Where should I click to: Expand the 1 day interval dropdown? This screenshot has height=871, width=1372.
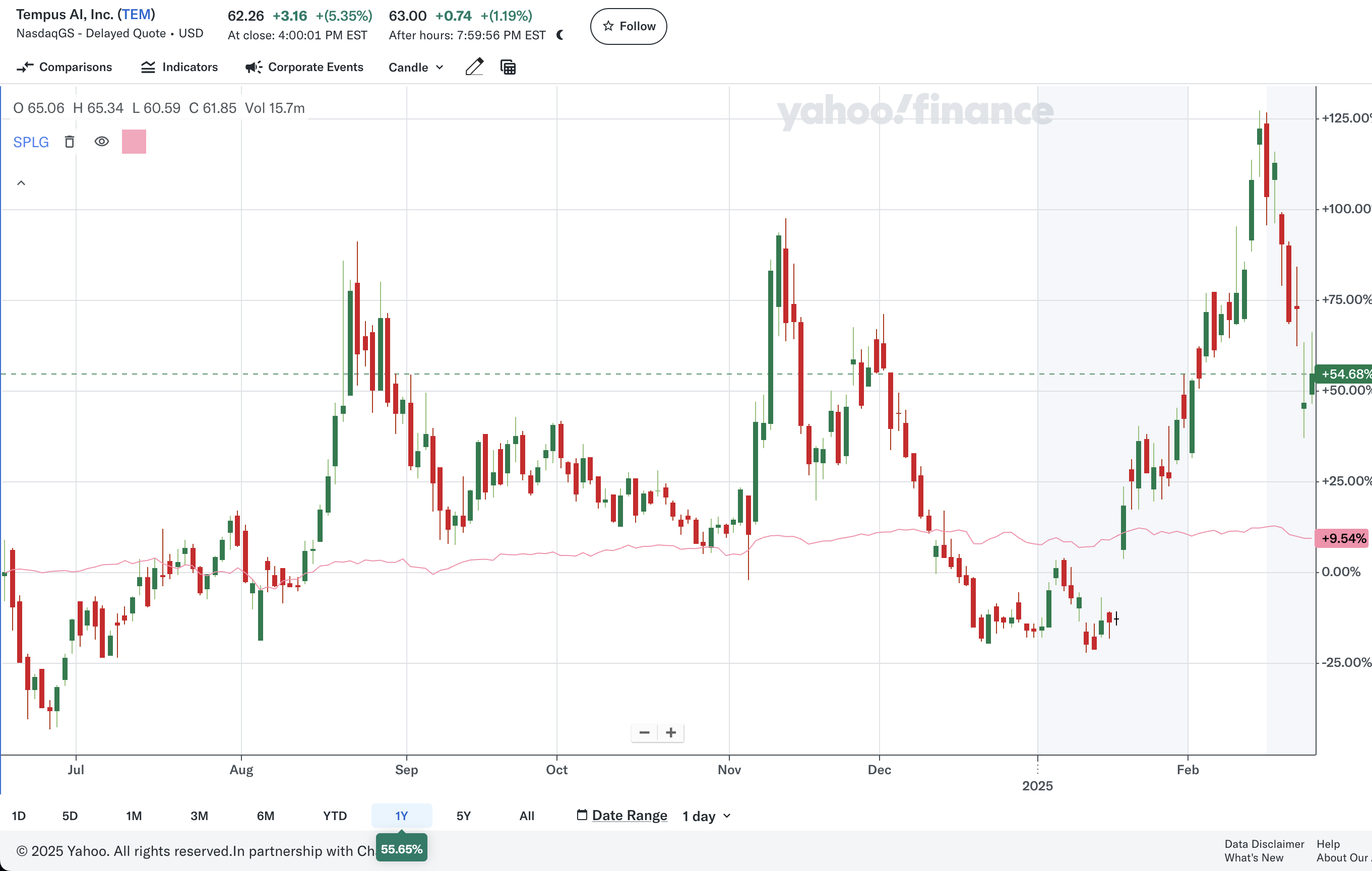(707, 817)
